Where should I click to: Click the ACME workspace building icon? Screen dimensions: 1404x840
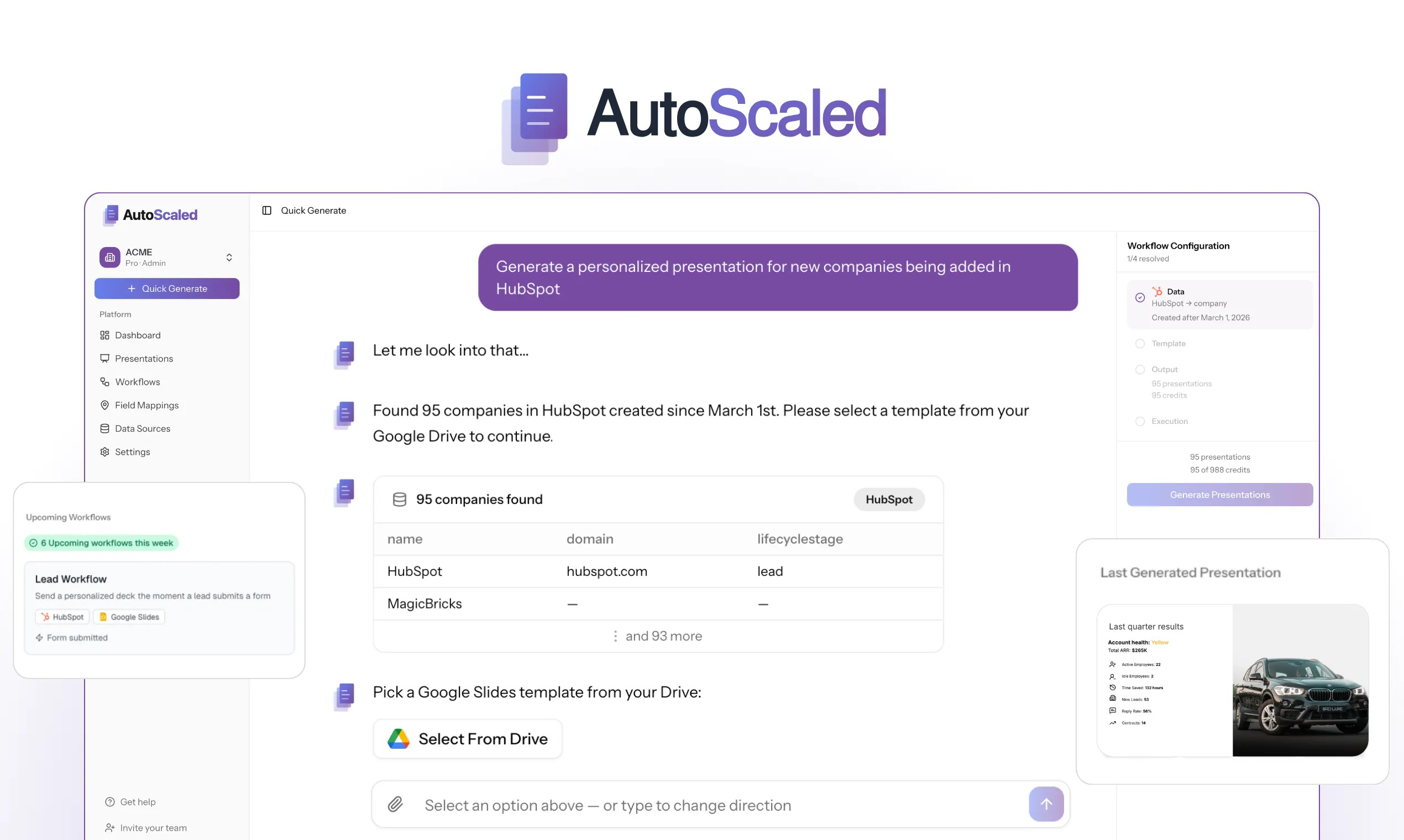click(x=110, y=258)
